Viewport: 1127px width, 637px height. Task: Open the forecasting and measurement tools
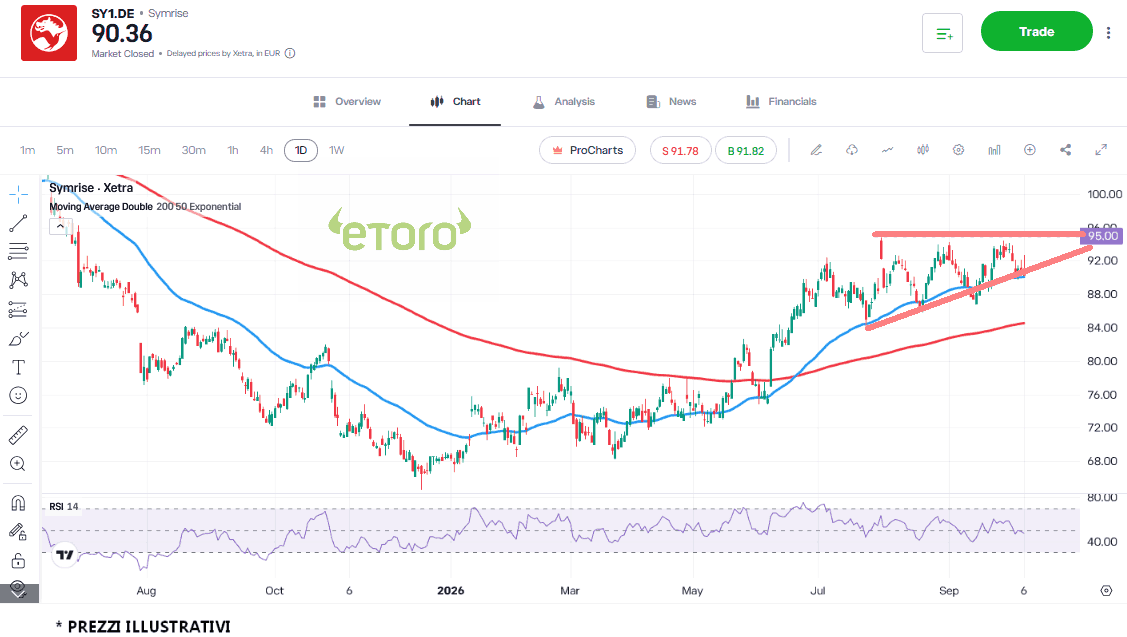point(19,309)
